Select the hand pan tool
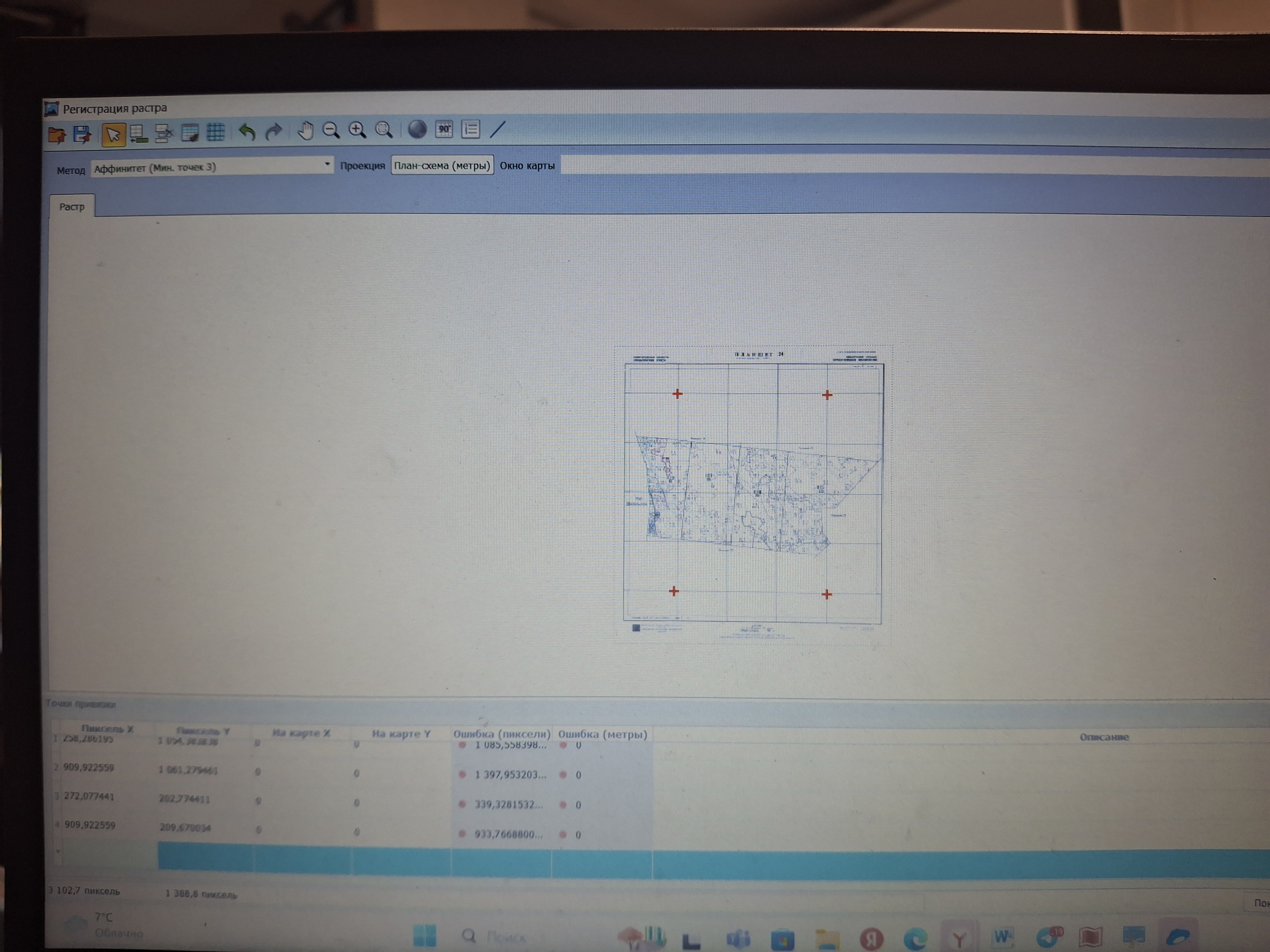The height and width of the screenshot is (952, 1270). point(305,131)
